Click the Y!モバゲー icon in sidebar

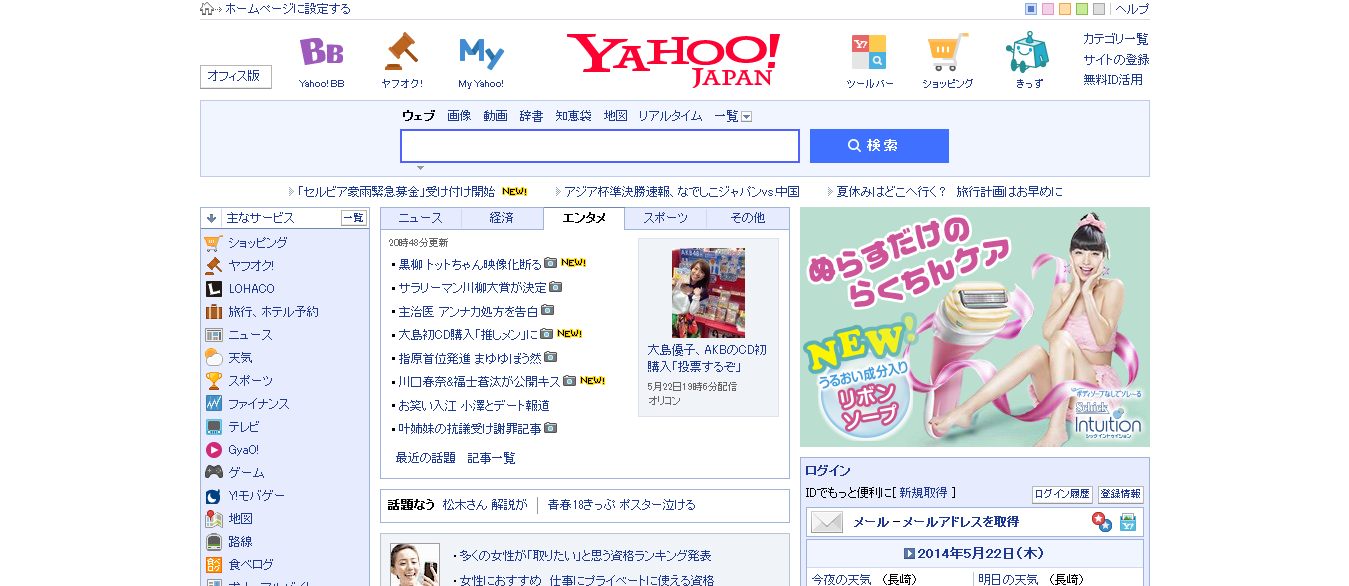[x=213, y=496]
